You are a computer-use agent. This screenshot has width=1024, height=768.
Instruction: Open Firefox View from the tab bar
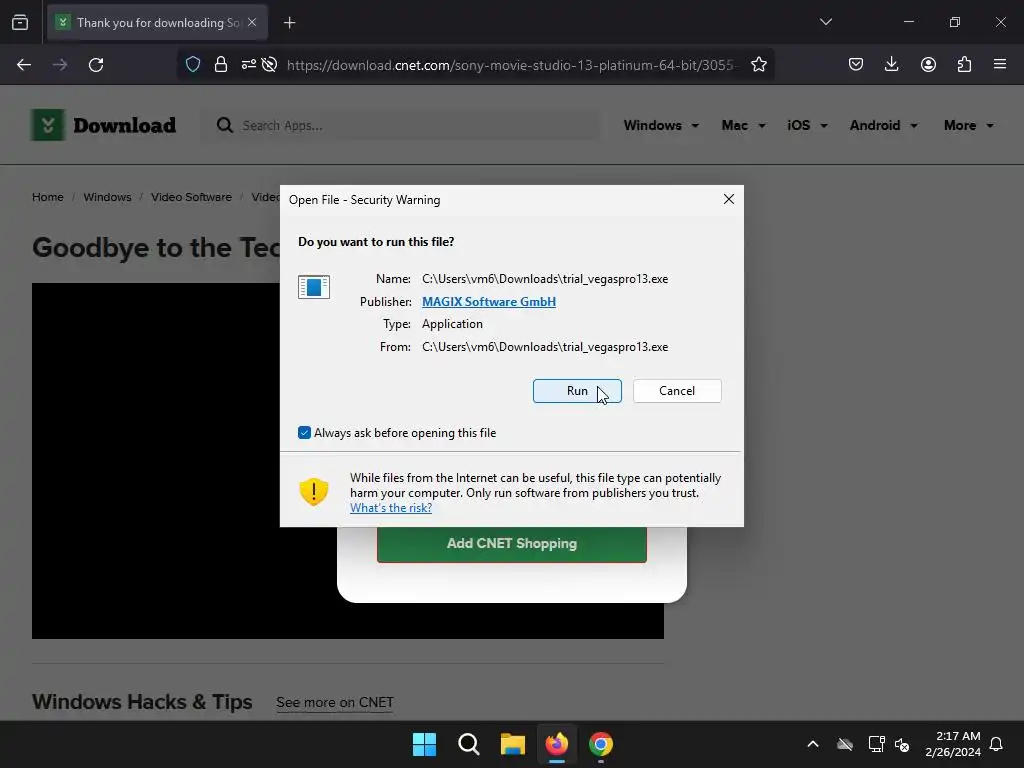(x=20, y=22)
